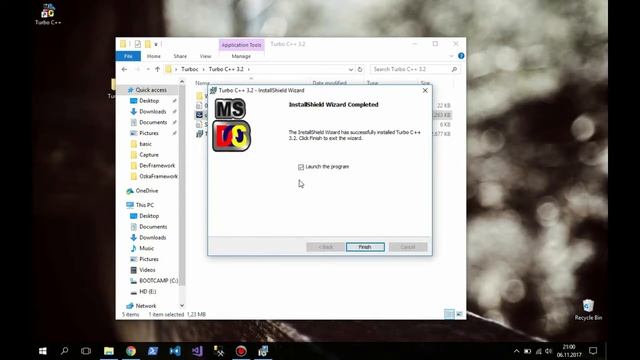This screenshot has height=360, width=640.
Task: Open Task View from taskbar
Action: click(86, 351)
